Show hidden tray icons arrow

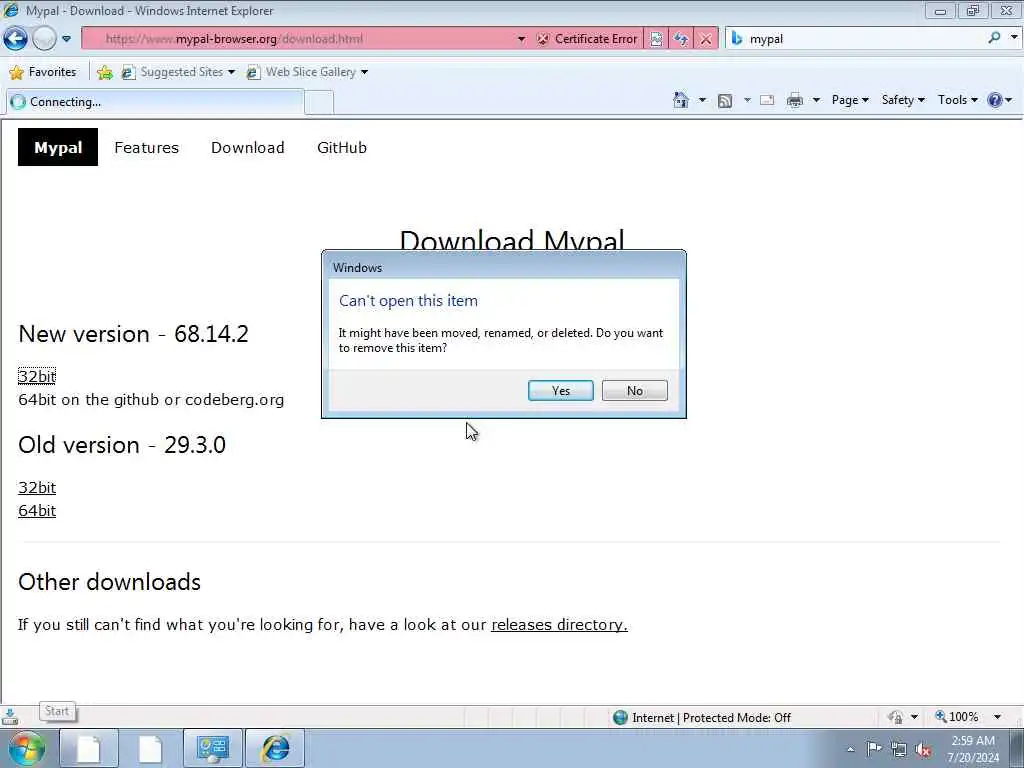850,749
